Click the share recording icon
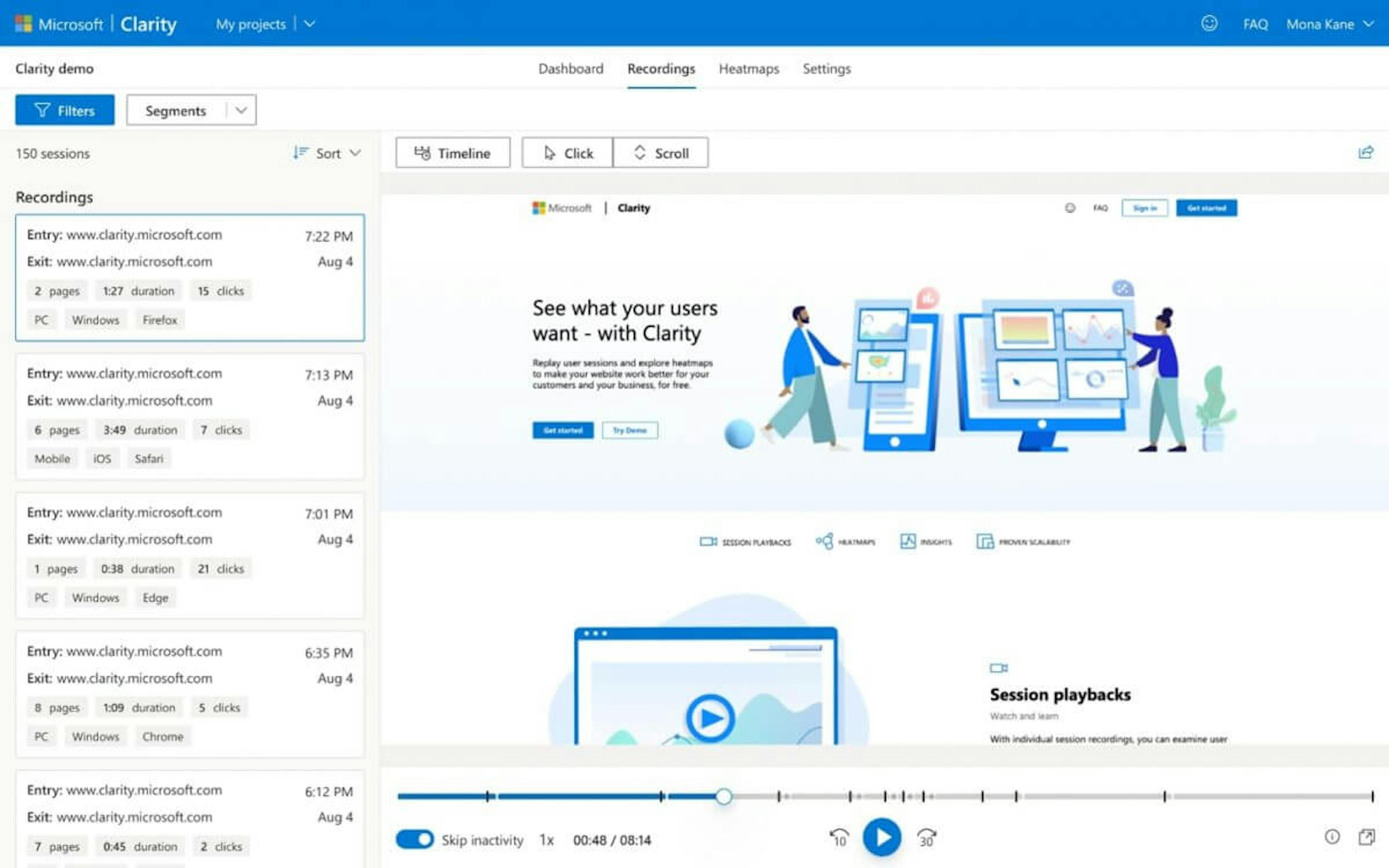1389x868 pixels. click(1366, 152)
